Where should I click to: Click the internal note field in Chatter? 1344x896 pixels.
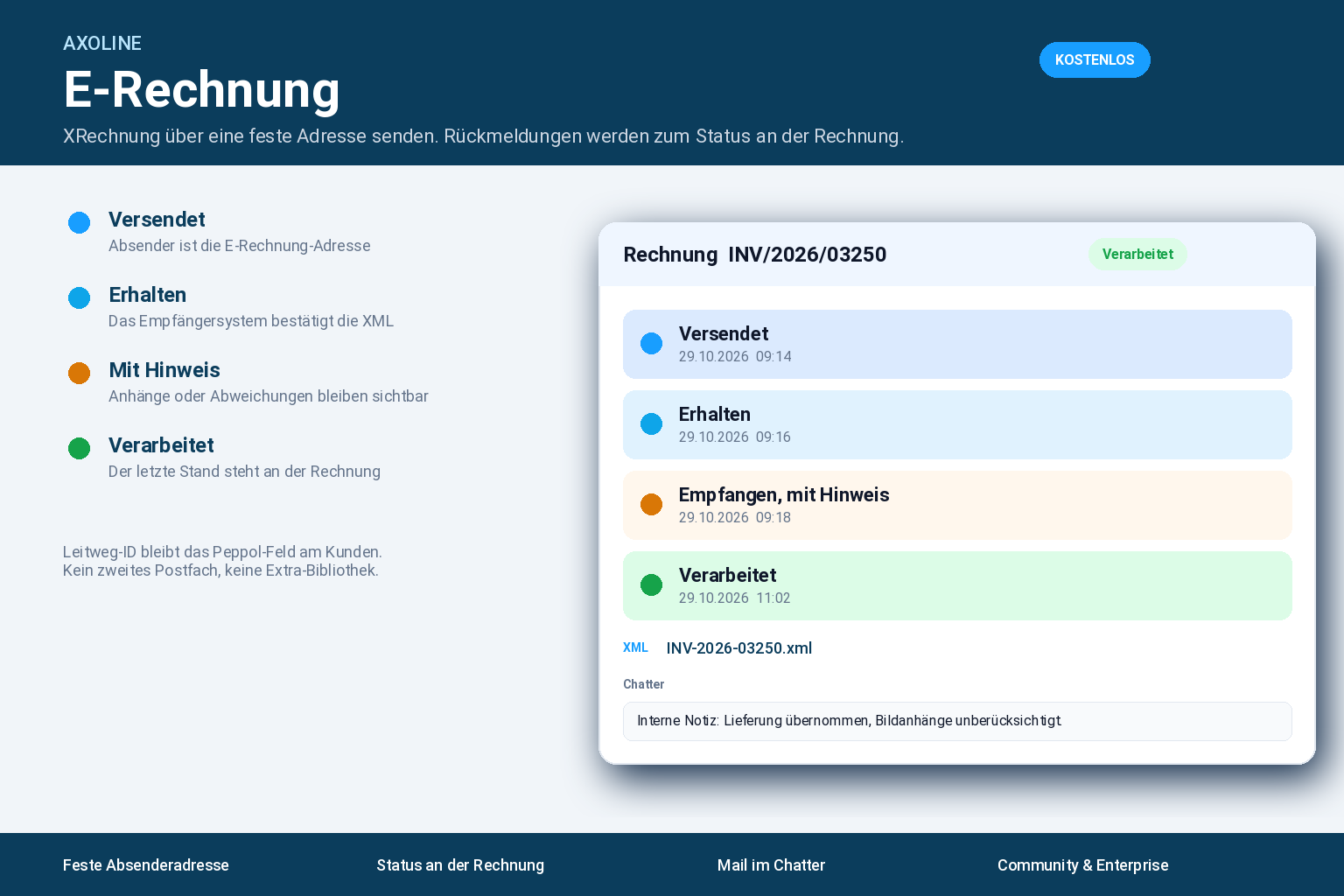957,721
